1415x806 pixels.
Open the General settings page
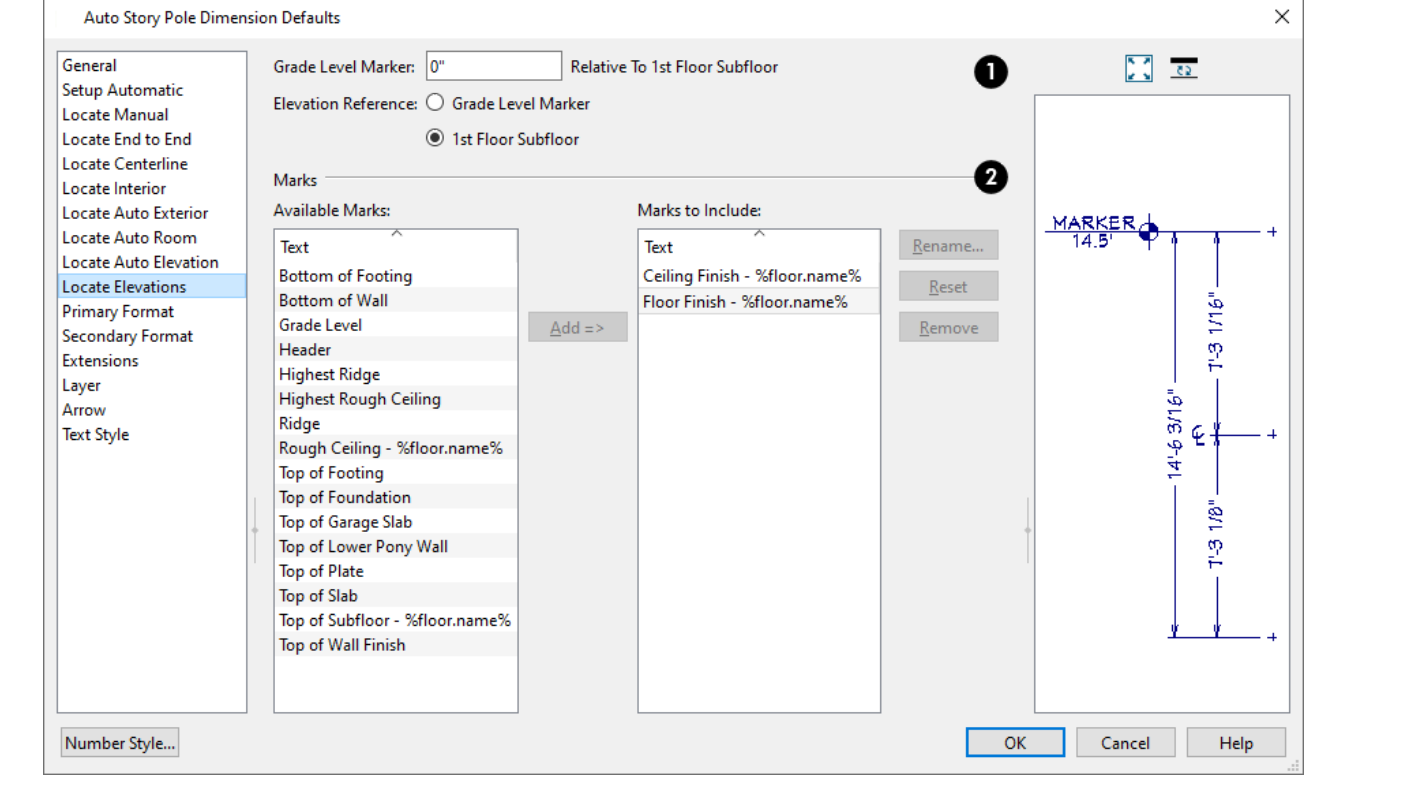pos(89,65)
